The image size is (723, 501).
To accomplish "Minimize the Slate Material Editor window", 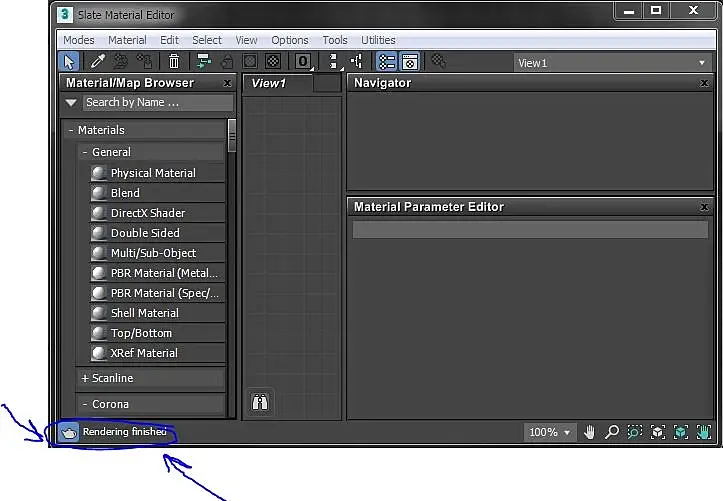I will (629, 11).
